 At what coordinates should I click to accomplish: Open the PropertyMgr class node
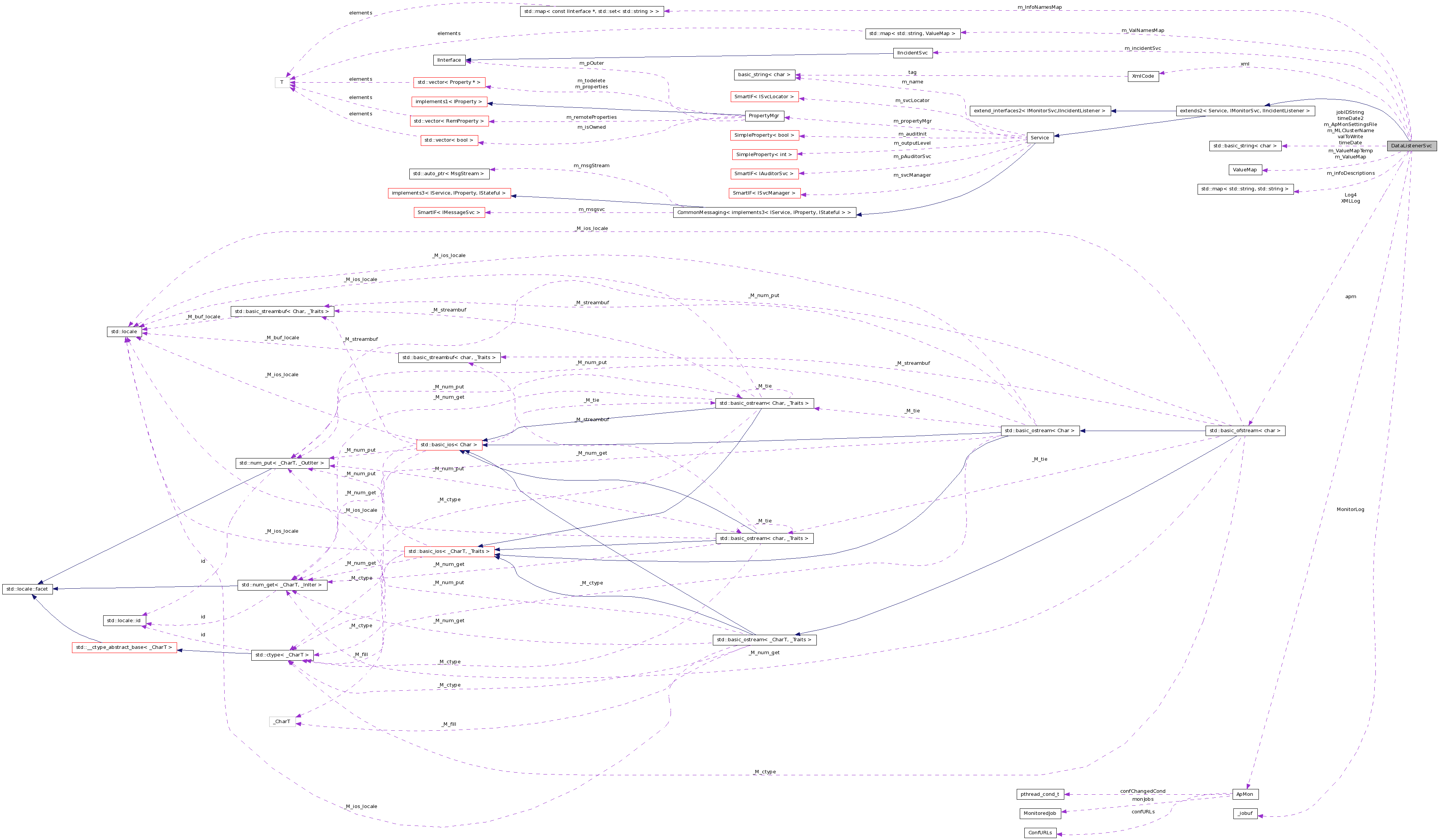[765, 116]
